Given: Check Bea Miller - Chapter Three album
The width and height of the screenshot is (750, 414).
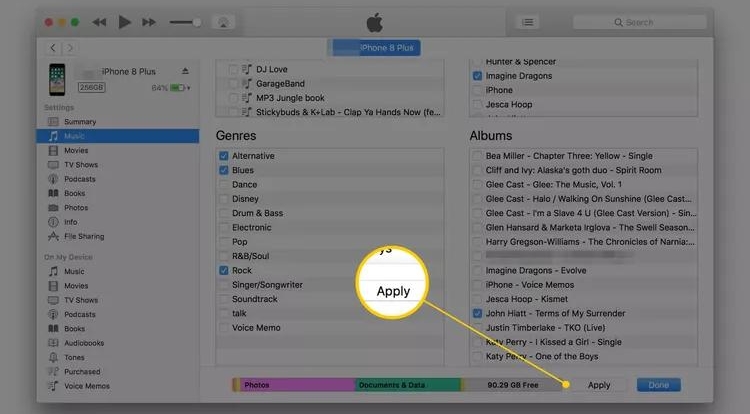Looking at the screenshot, I should click(477, 156).
